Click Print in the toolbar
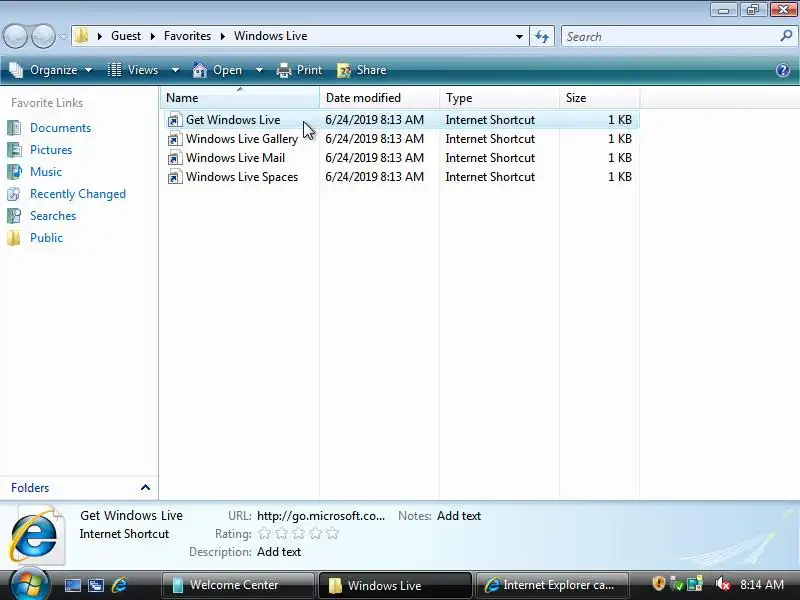This screenshot has height=600, width=800. pyautogui.click(x=299, y=70)
